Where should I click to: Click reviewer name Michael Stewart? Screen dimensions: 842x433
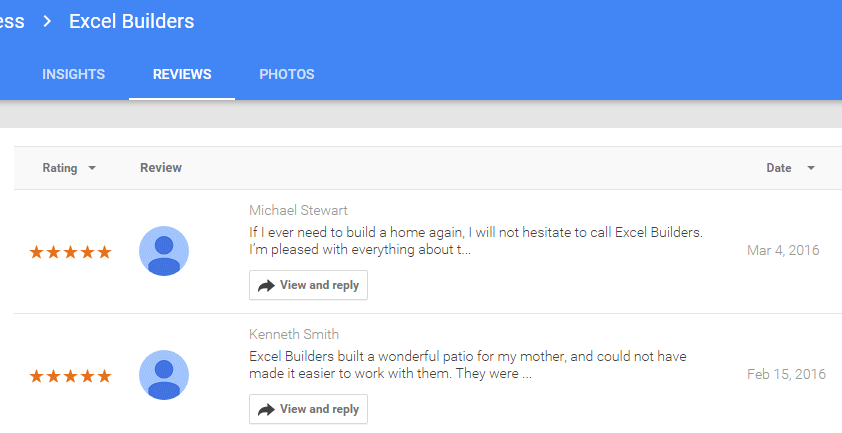pos(298,210)
